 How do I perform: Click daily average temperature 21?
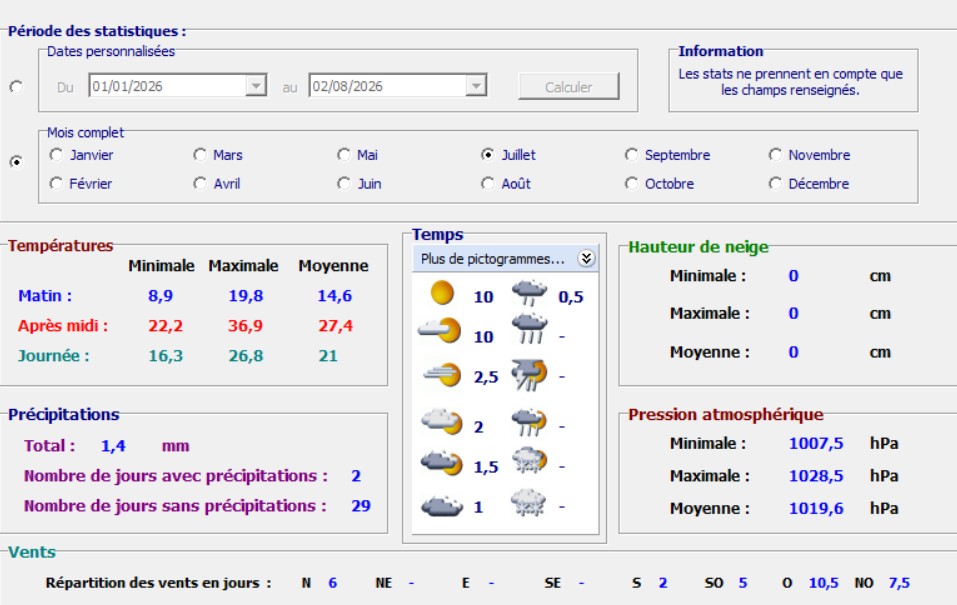click(x=328, y=356)
